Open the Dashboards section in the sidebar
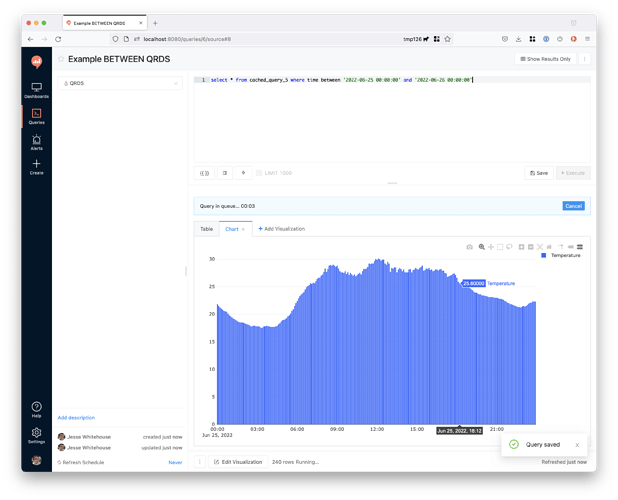The width and height of the screenshot is (618, 500). point(36,90)
